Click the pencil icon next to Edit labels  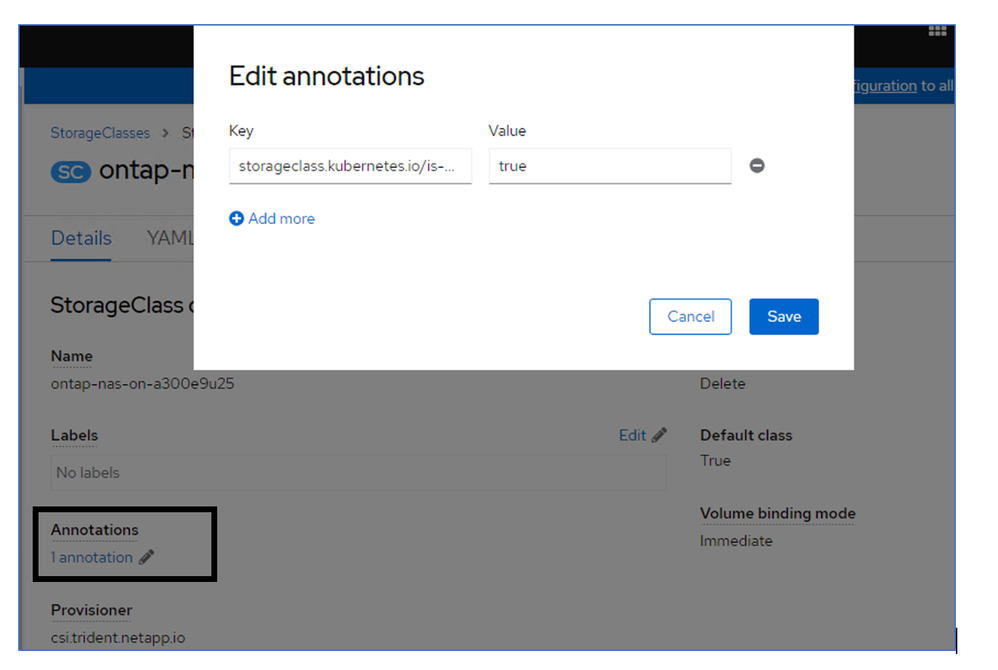[x=659, y=435]
